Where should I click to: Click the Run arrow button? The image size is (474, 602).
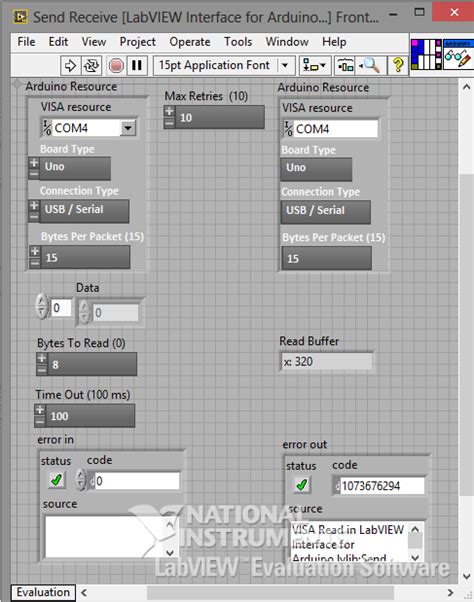tap(70, 66)
